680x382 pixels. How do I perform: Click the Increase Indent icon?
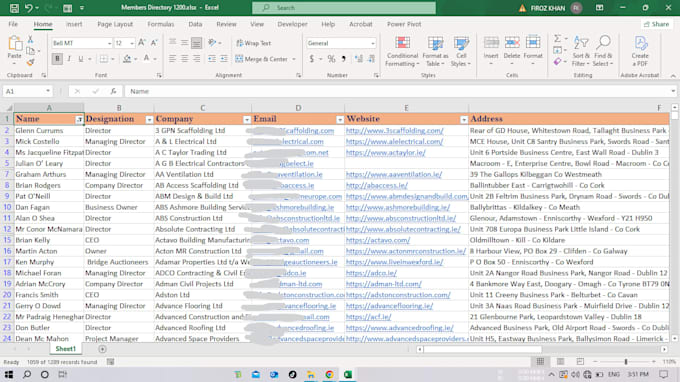coord(224,59)
